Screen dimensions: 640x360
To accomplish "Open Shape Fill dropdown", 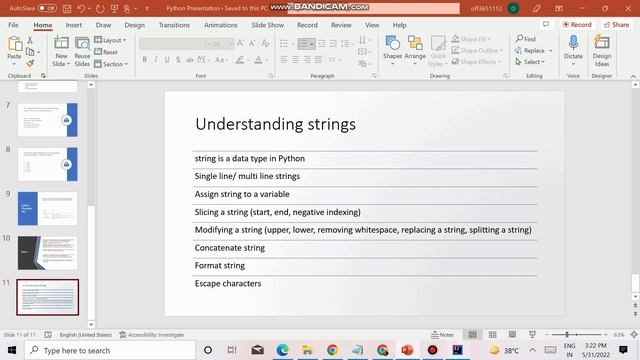I will click(x=471, y=39).
